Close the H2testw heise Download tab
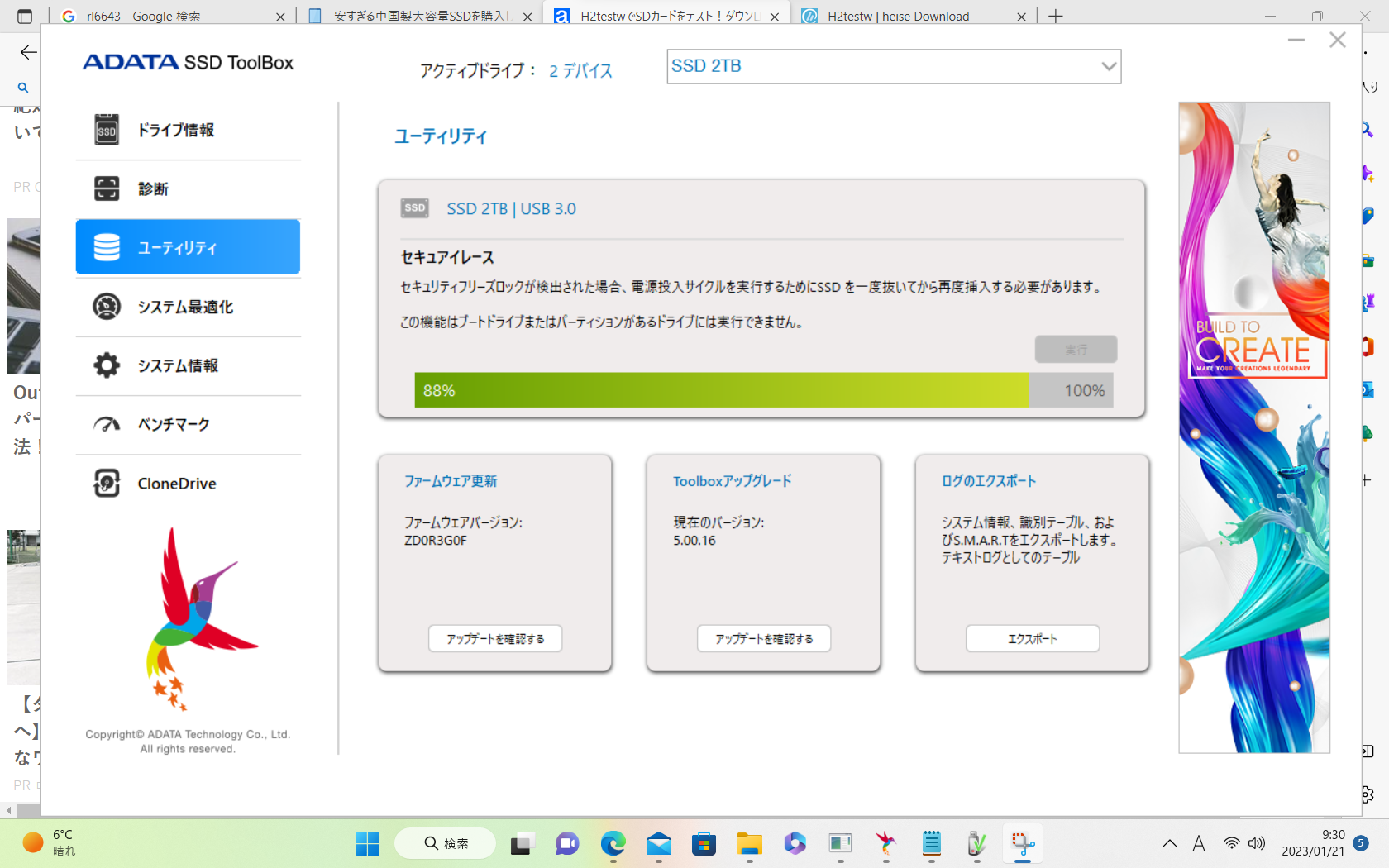The height and width of the screenshot is (868, 1389). (x=1021, y=17)
